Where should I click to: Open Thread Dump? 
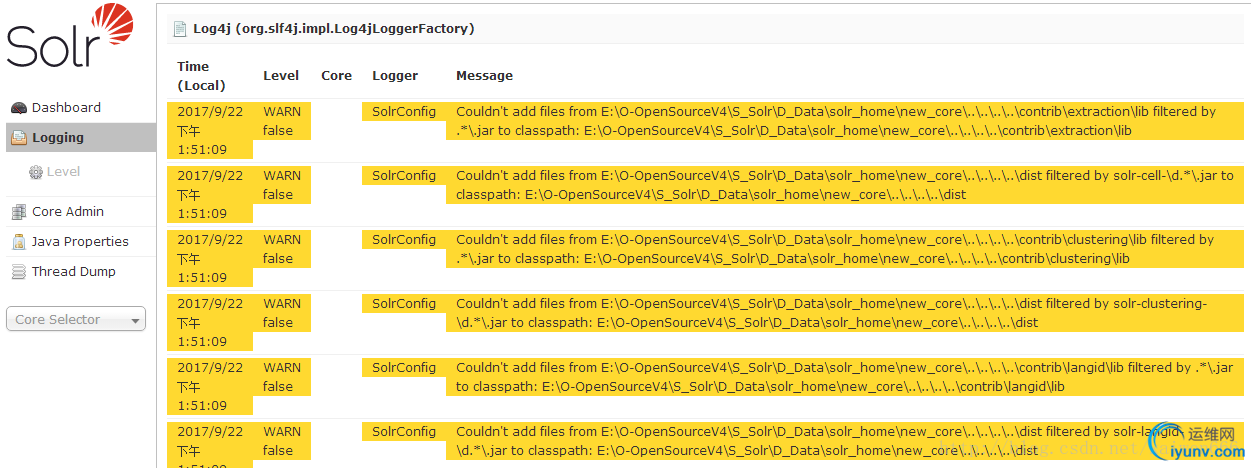click(x=73, y=272)
